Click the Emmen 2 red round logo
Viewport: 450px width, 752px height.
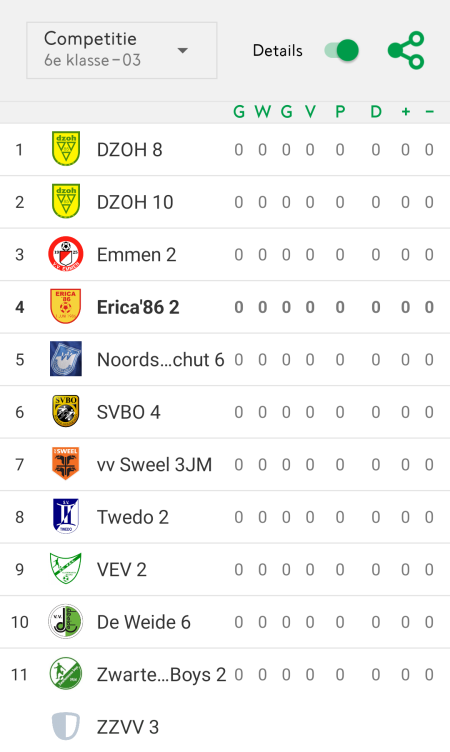66,254
